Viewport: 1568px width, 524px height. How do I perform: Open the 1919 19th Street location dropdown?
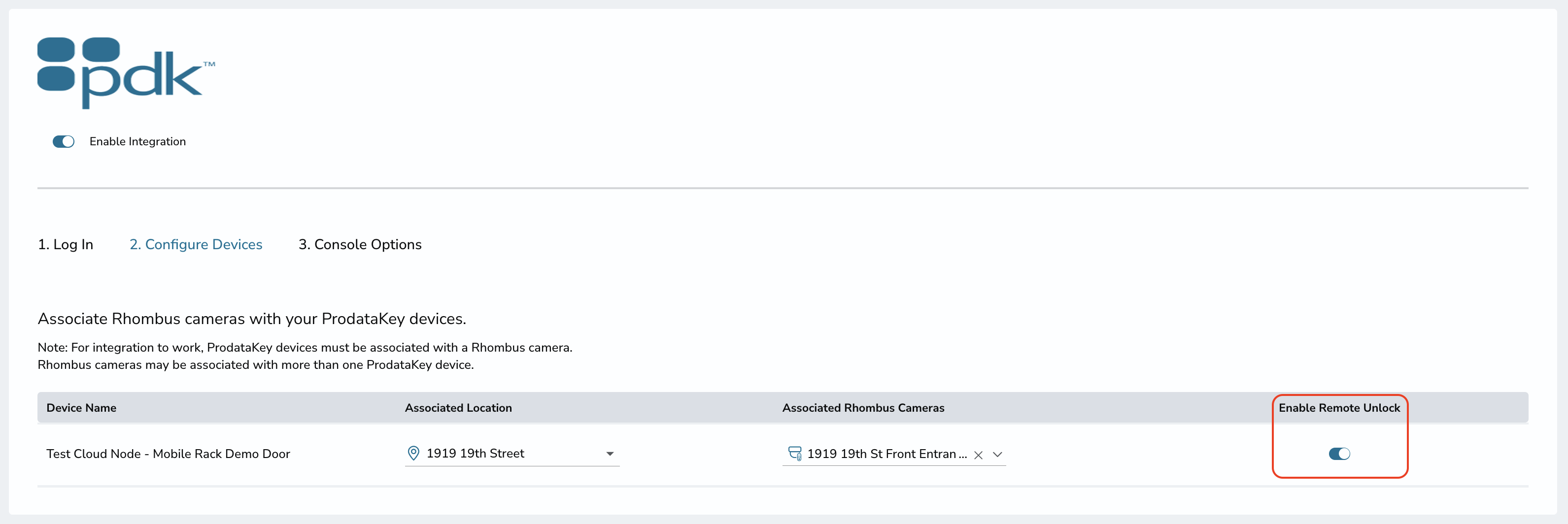(512, 454)
